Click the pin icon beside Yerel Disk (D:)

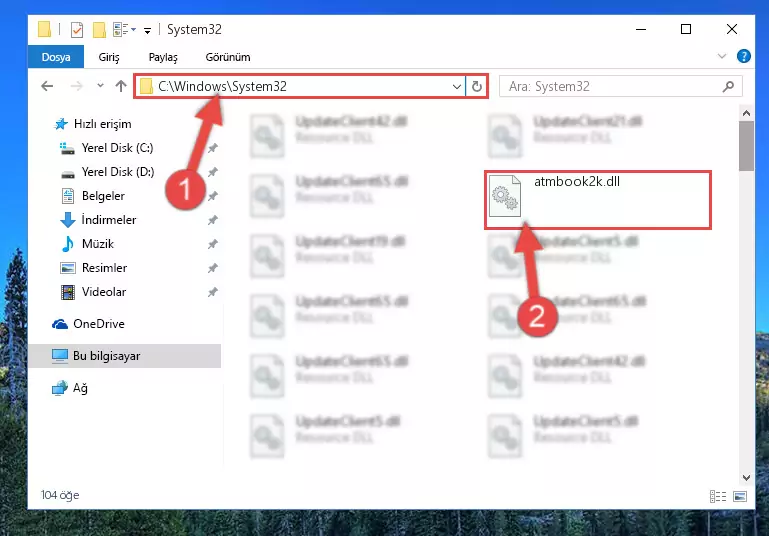(212, 172)
